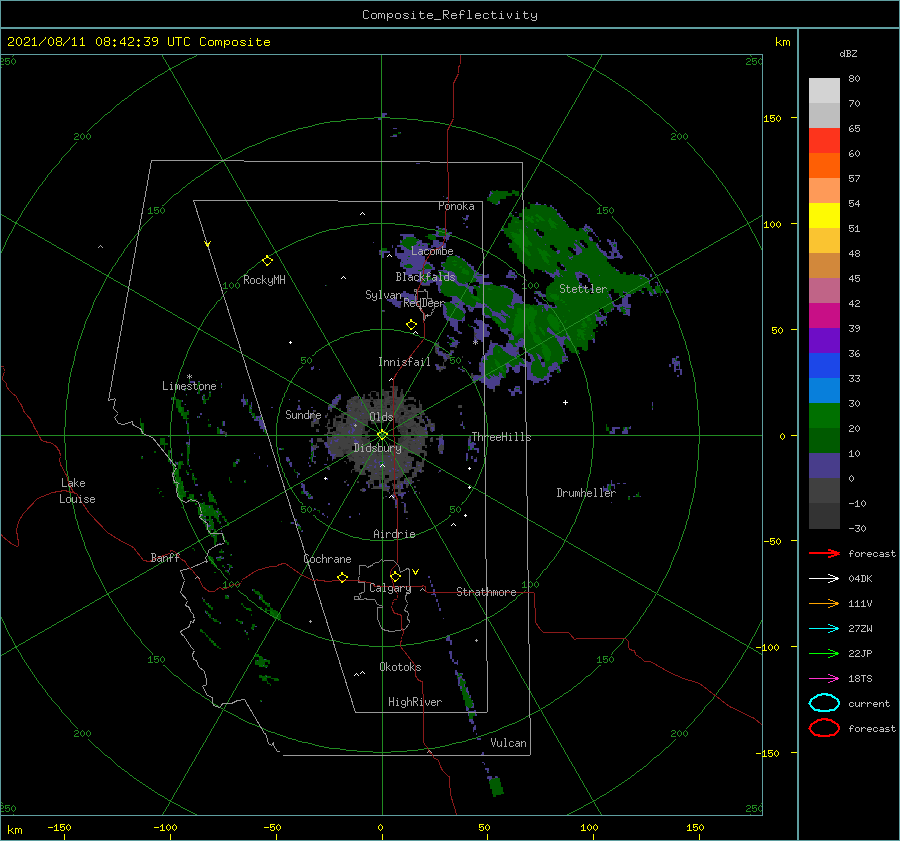Click the yellow diamond marker inside Calgary
The height and width of the screenshot is (841, 900).
(x=395, y=576)
